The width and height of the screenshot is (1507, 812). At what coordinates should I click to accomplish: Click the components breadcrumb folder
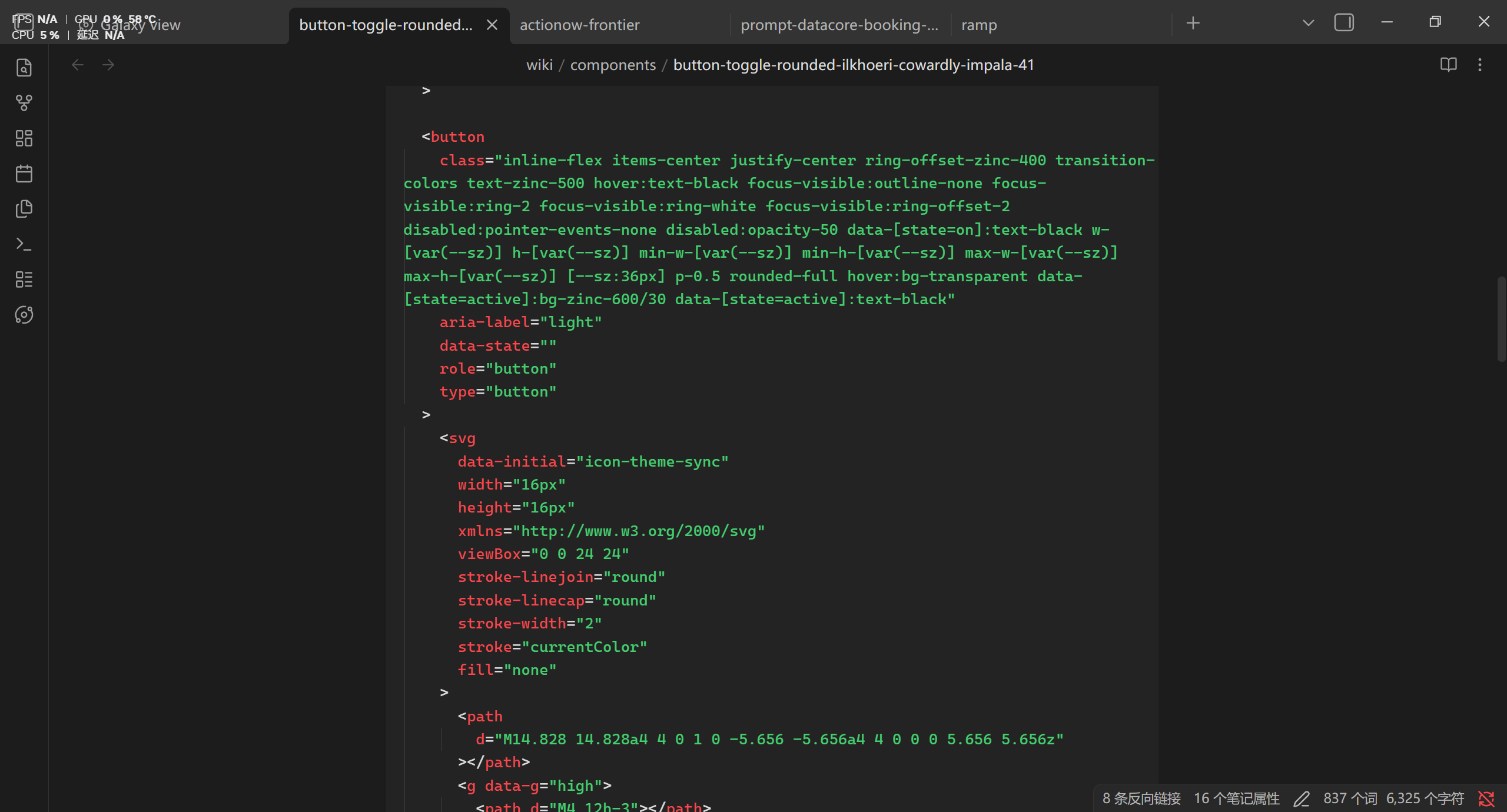(613, 65)
